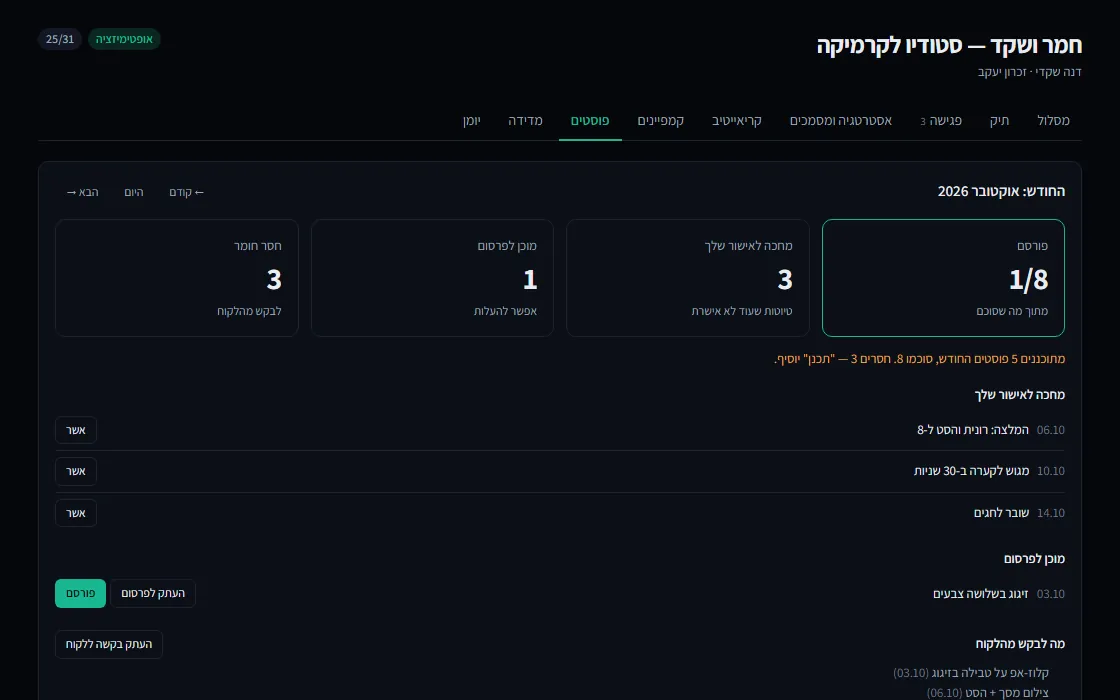The image size is (1120, 700).
Task: Click the studio title חמר ושקד — סטודיו לקרמיקה
Action: tap(949, 46)
